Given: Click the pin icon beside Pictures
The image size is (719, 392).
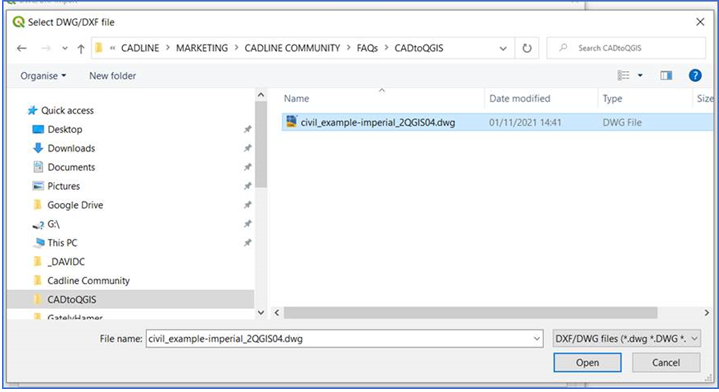Looking at the screenshot, I should click(248, 186).
